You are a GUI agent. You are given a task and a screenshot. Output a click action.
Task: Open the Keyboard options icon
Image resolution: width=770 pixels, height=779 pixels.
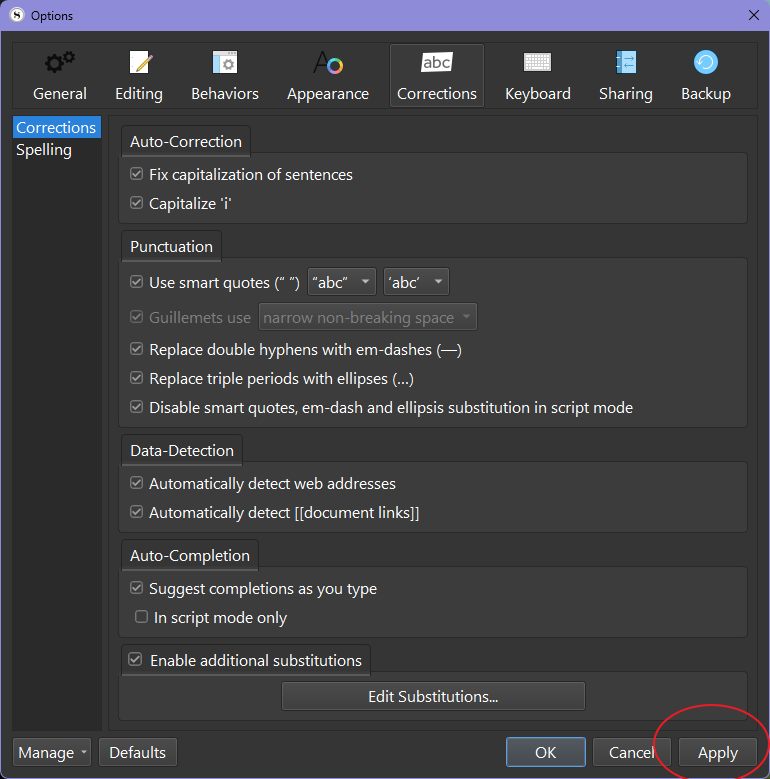537,64
